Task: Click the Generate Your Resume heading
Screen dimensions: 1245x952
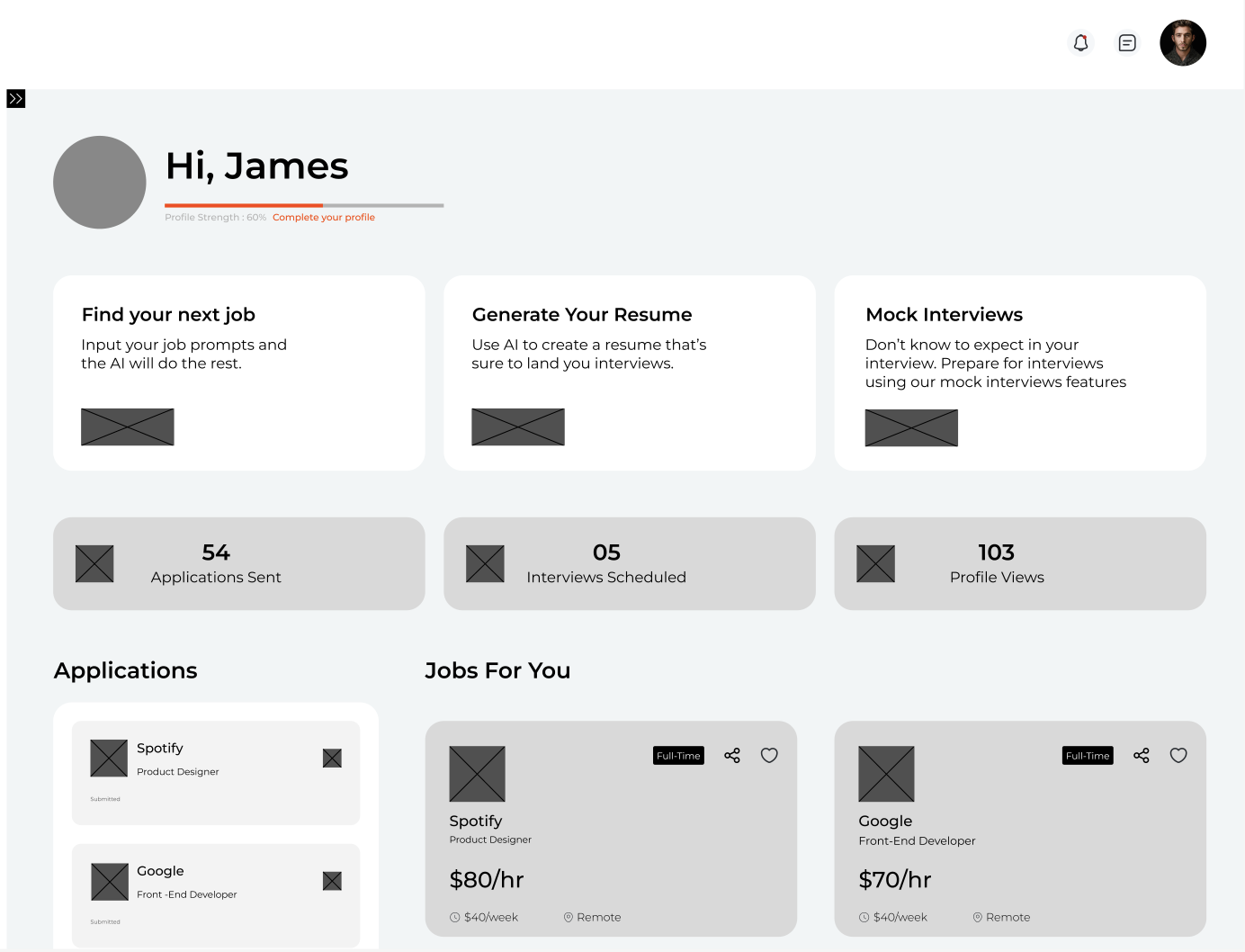Action: 582,314
